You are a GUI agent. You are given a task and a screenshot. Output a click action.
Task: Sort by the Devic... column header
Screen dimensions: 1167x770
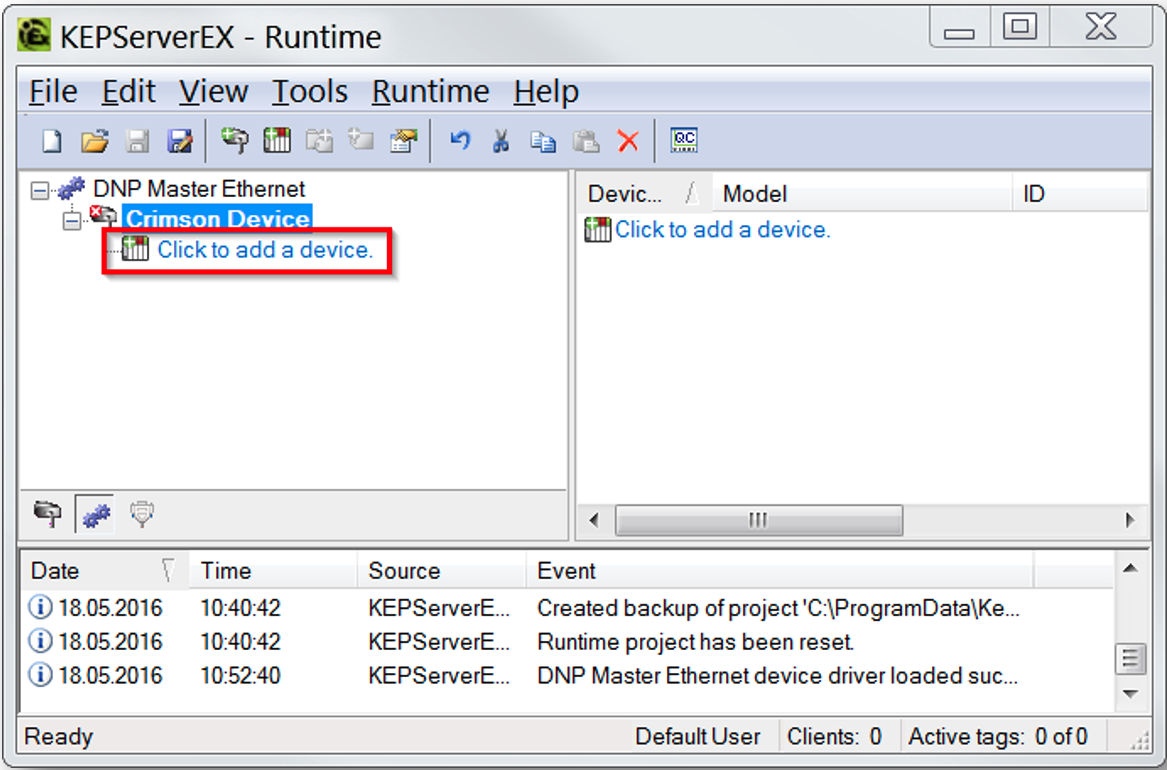645,194
